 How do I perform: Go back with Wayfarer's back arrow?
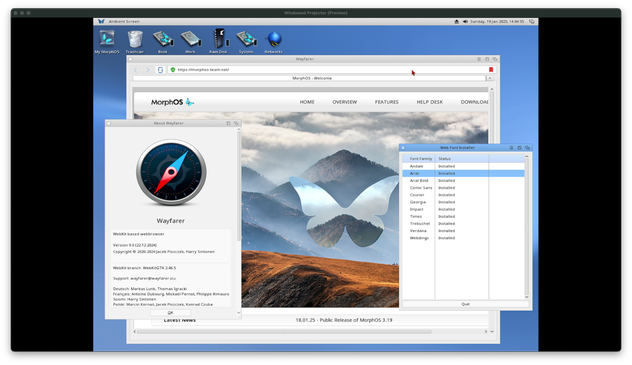point(135,70)
